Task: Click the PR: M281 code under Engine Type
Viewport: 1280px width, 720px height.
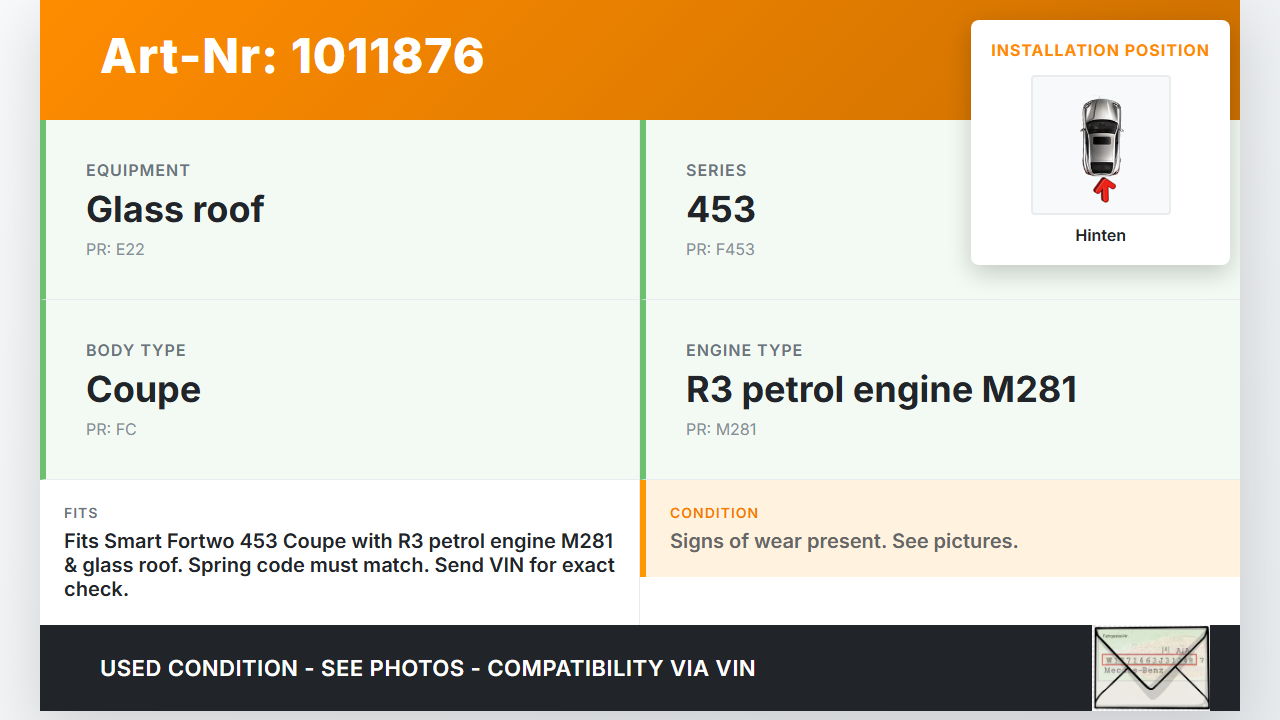Action: (x=721, y=429)
